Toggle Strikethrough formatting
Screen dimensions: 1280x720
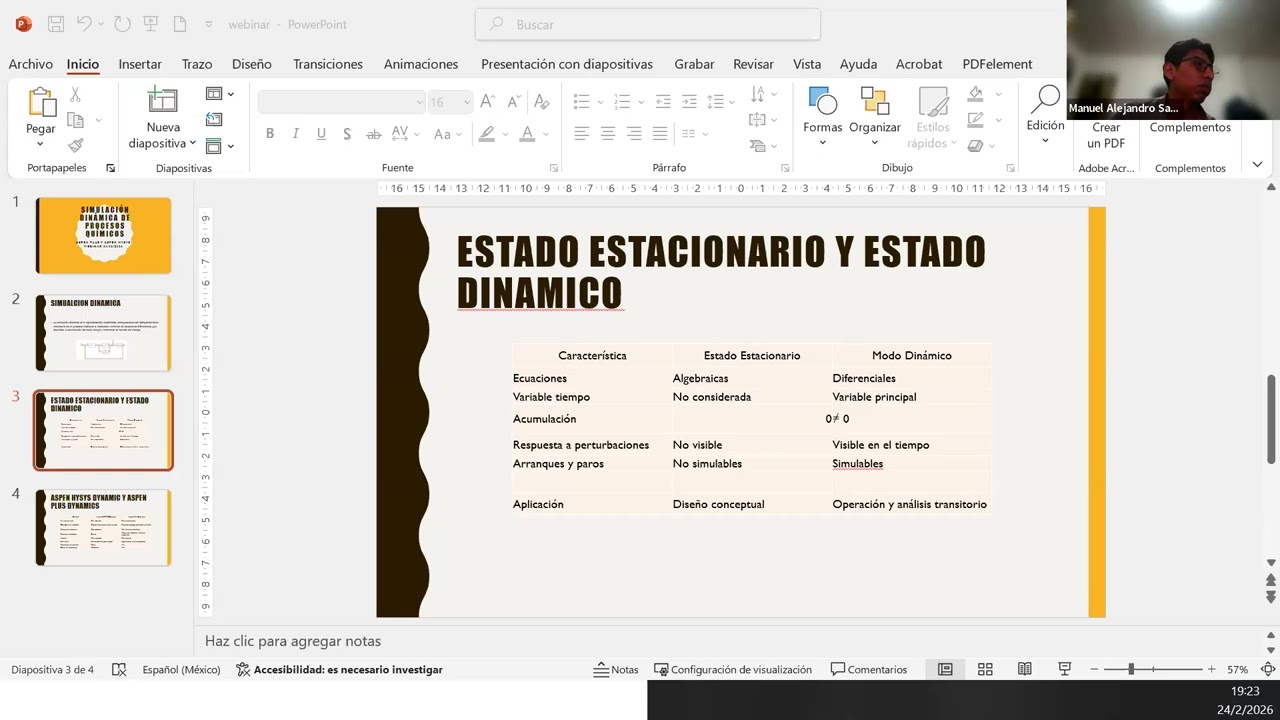(x=373, y=134)
